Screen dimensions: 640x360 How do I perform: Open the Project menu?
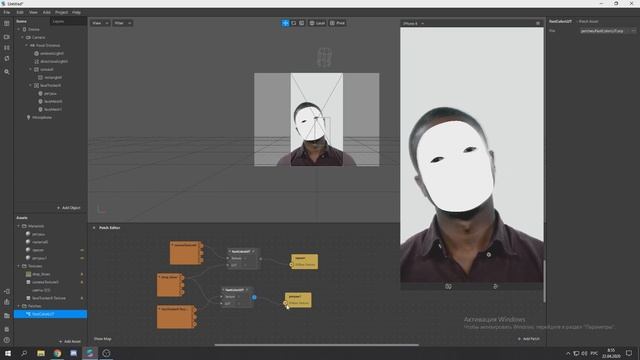62,12
